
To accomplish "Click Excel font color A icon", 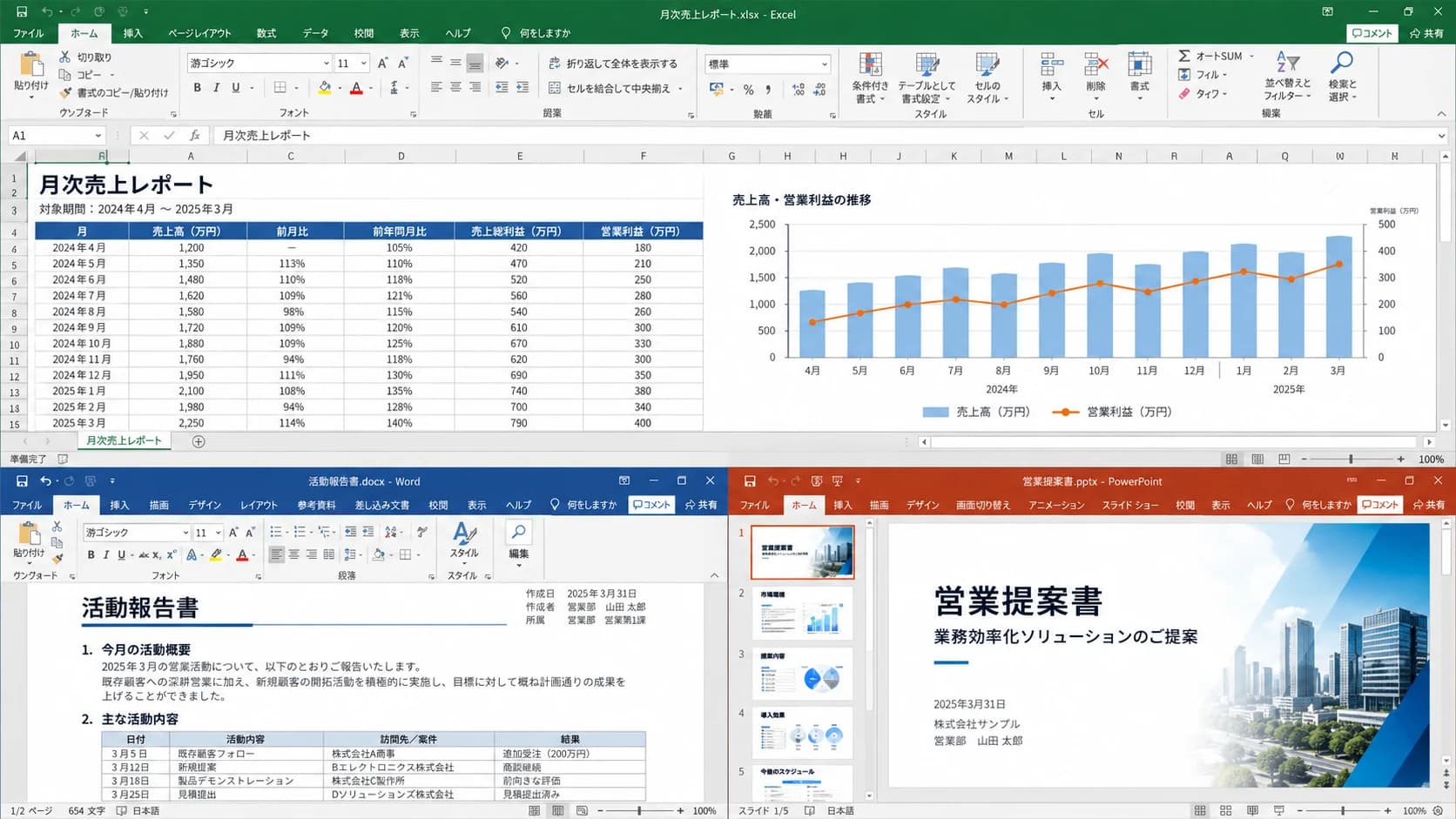I will (356, 88).
